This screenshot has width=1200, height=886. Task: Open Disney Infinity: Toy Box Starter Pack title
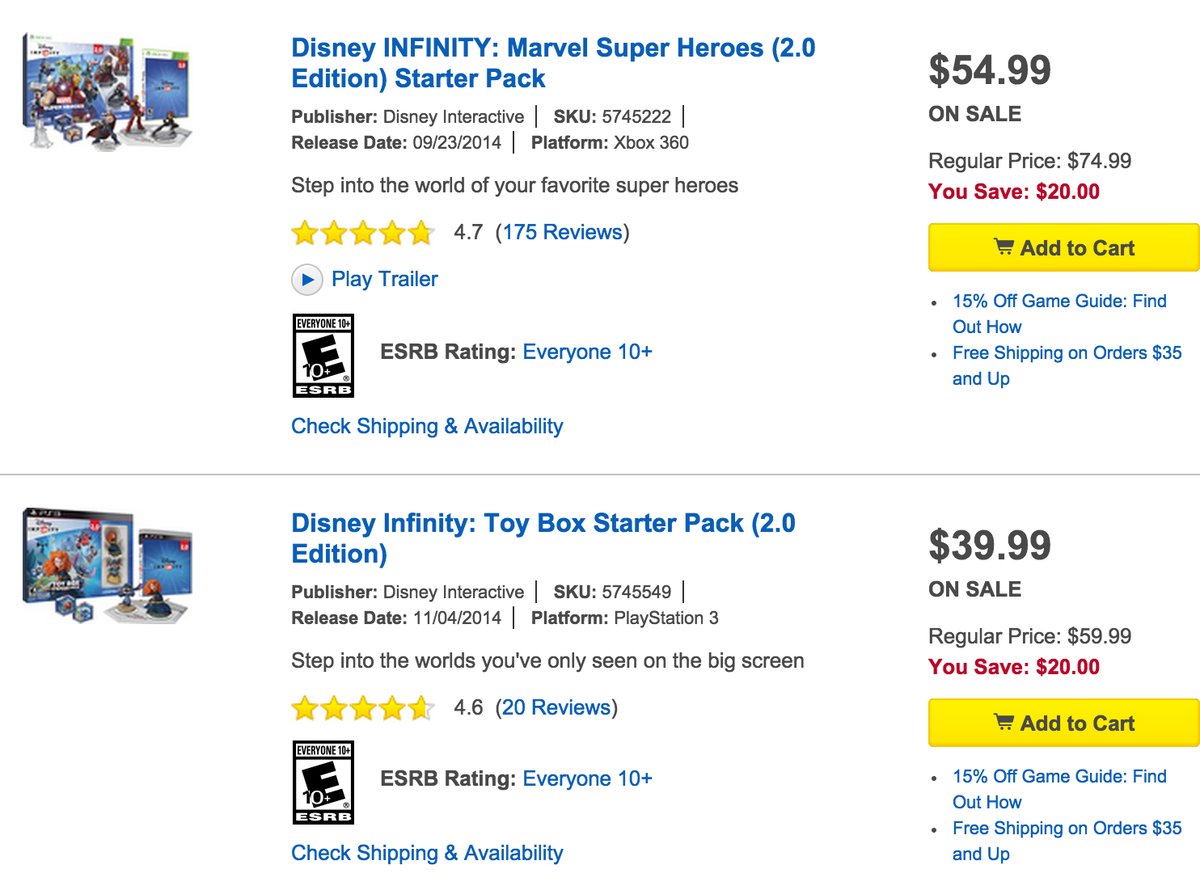[542, 538]
